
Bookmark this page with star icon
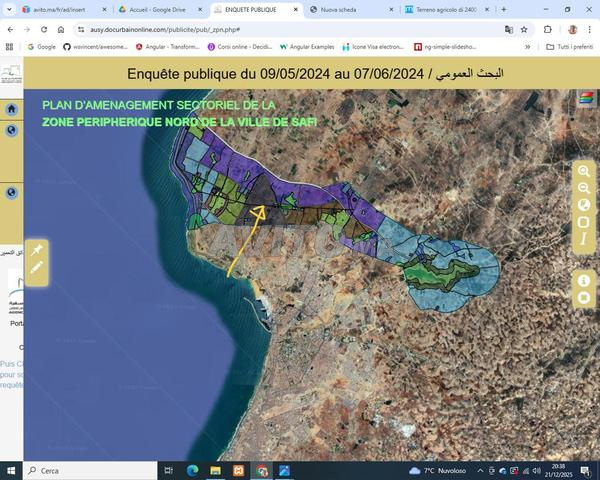pyautogui.click(x=524, y=29)
